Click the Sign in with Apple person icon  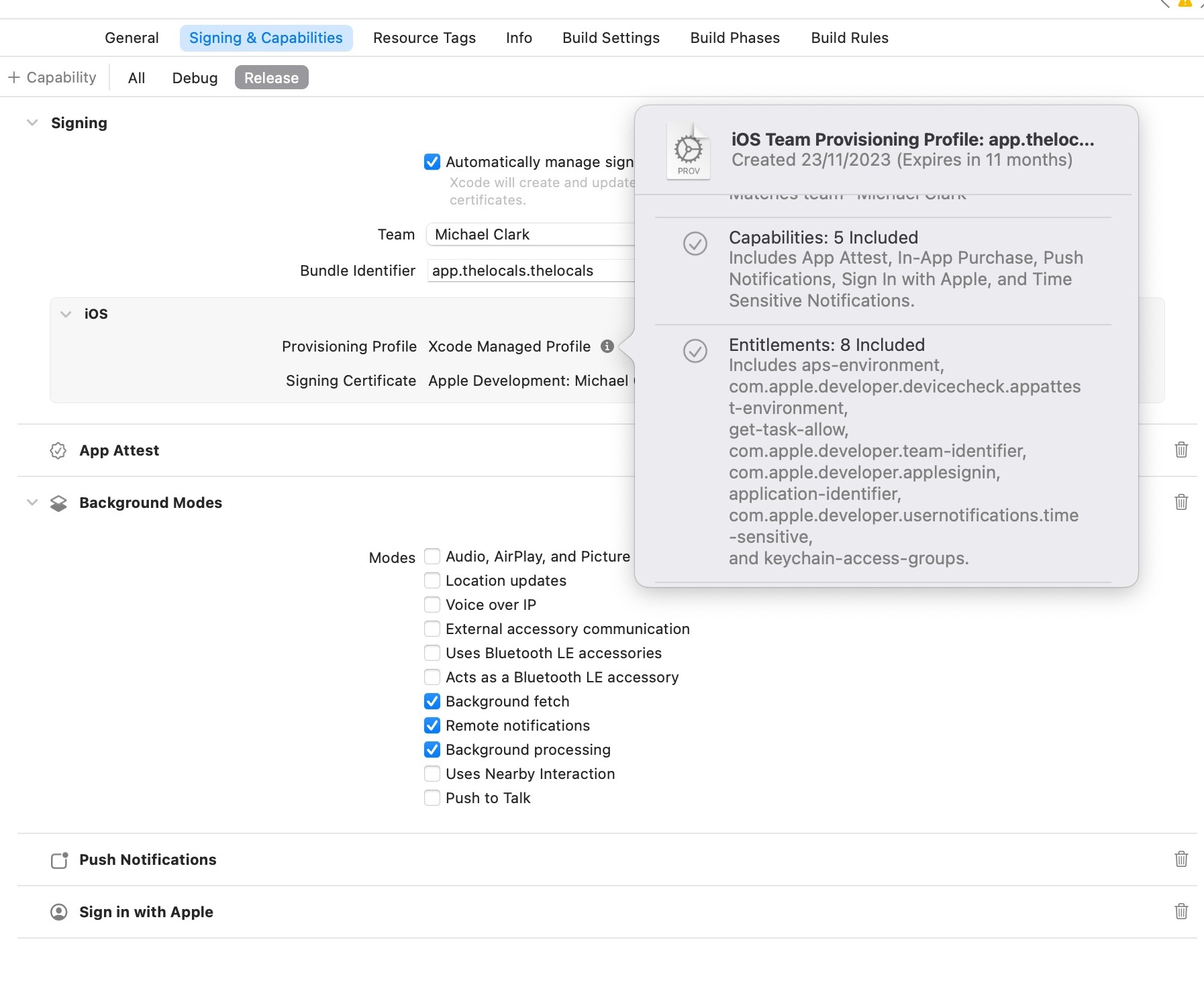58,912
